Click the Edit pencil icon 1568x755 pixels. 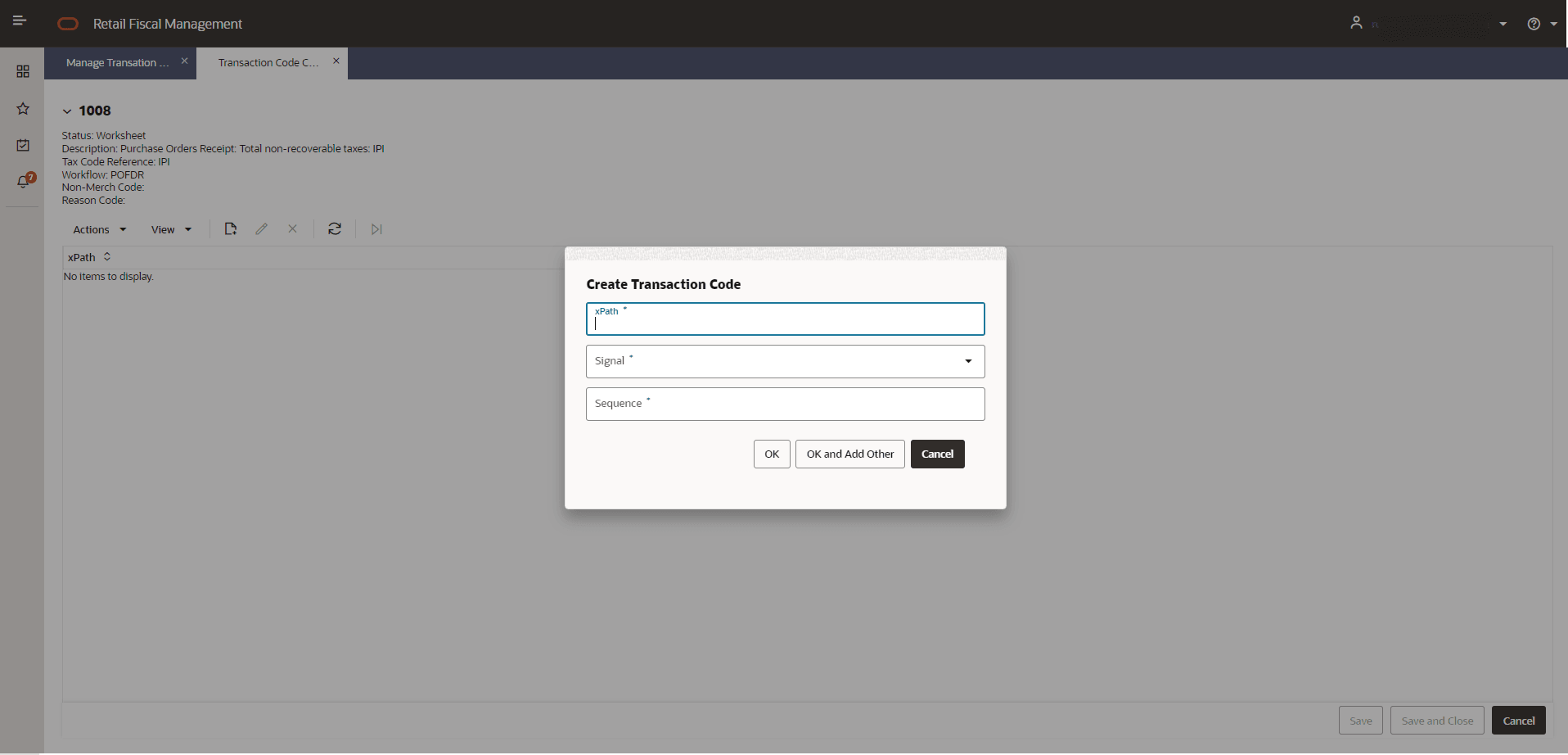click(261, 229)
